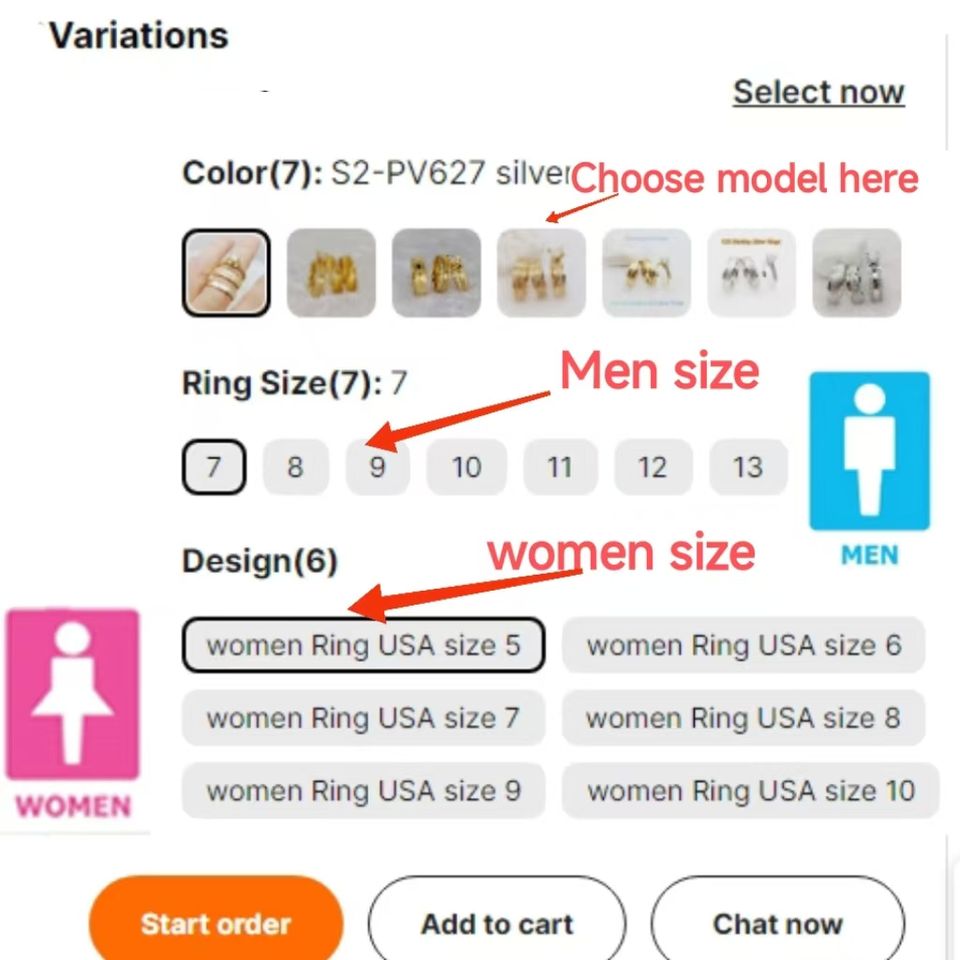
Task: Select ring size 8
Action: (296, 467)
